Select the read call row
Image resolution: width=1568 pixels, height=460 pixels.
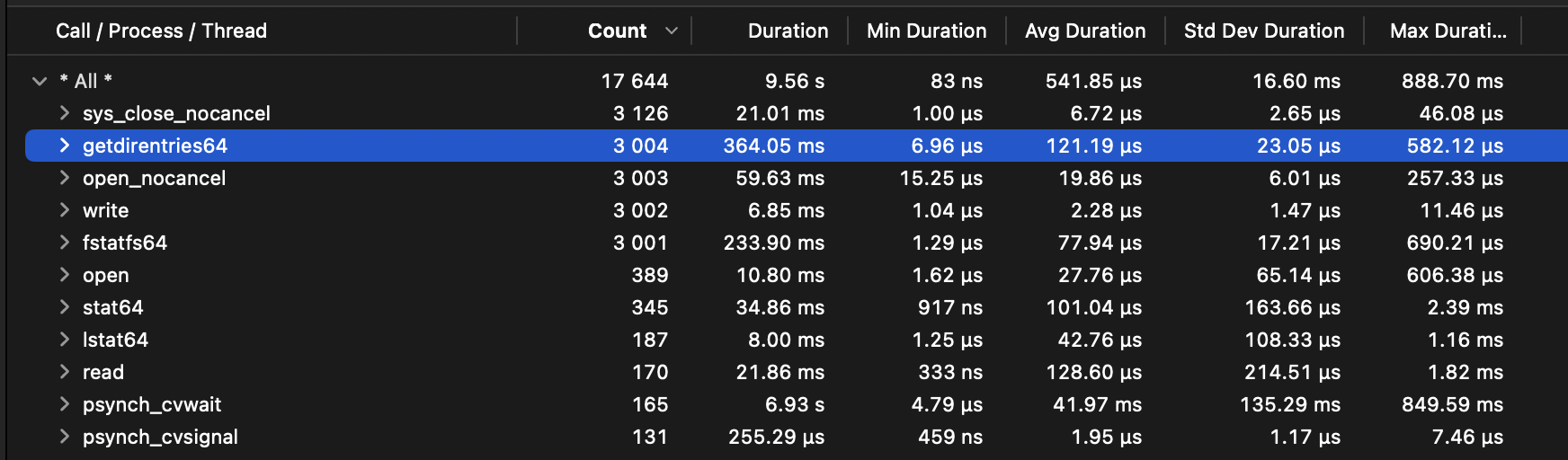(103, 372)
